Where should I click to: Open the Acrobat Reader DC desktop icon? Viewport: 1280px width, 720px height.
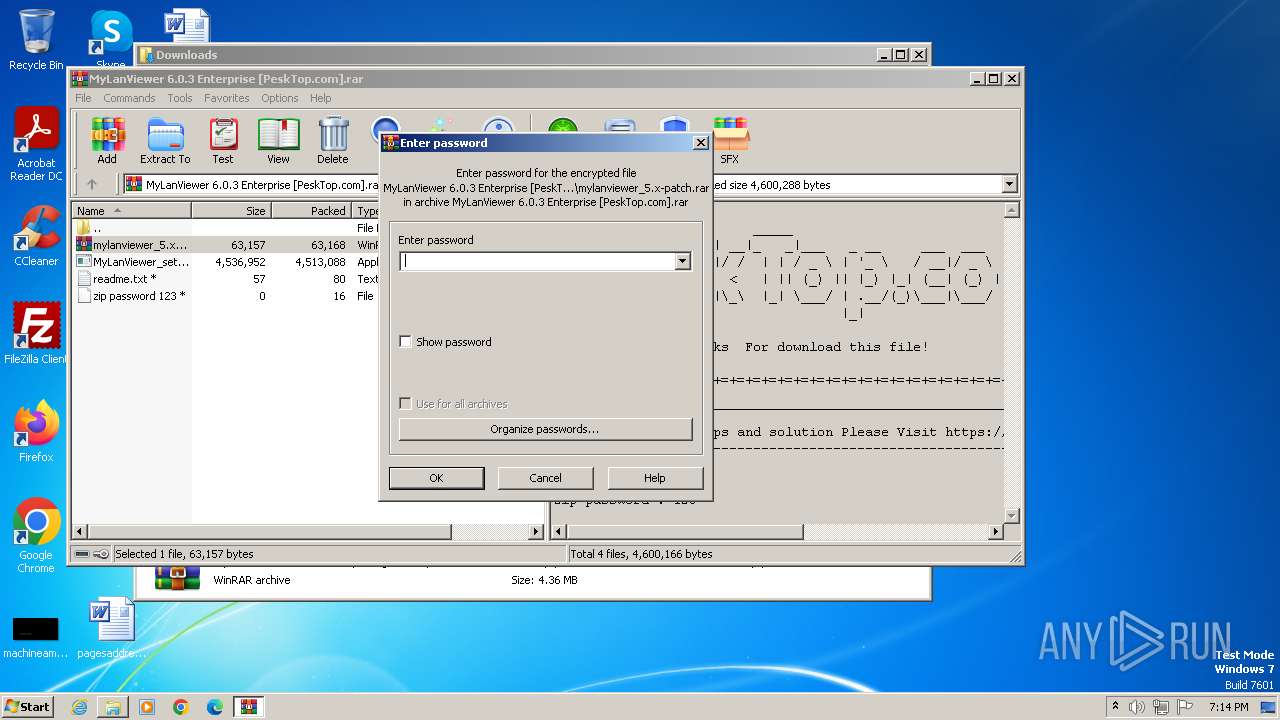click(x=36, y=145)
